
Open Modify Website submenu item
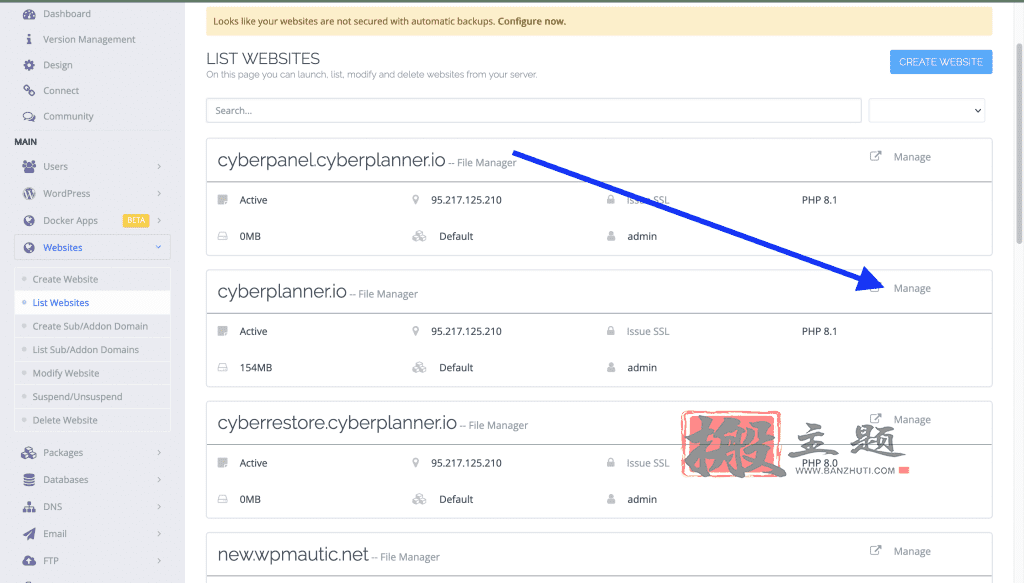(92, 373)
